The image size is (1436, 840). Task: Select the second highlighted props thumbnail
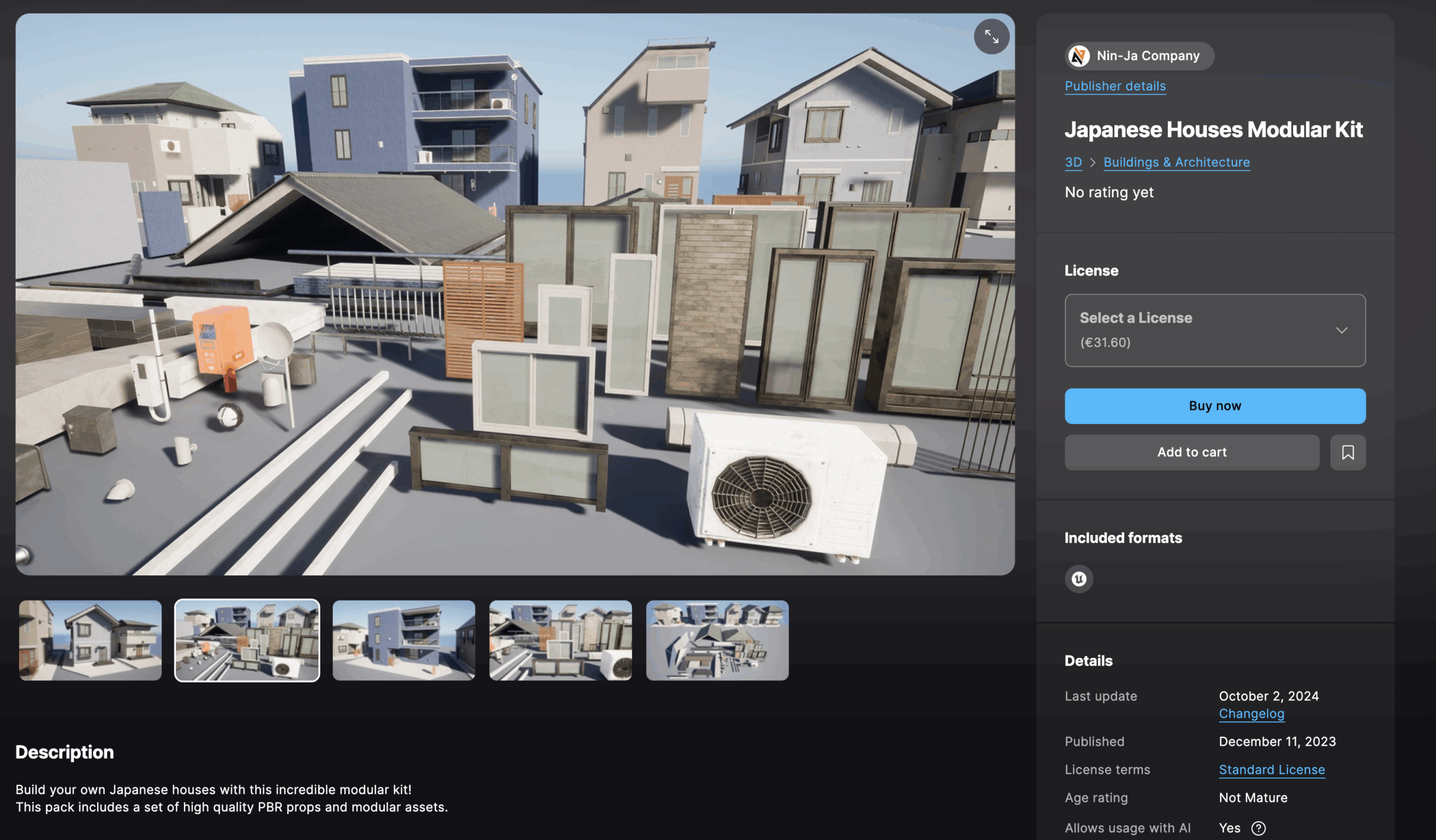pos(247,640)
